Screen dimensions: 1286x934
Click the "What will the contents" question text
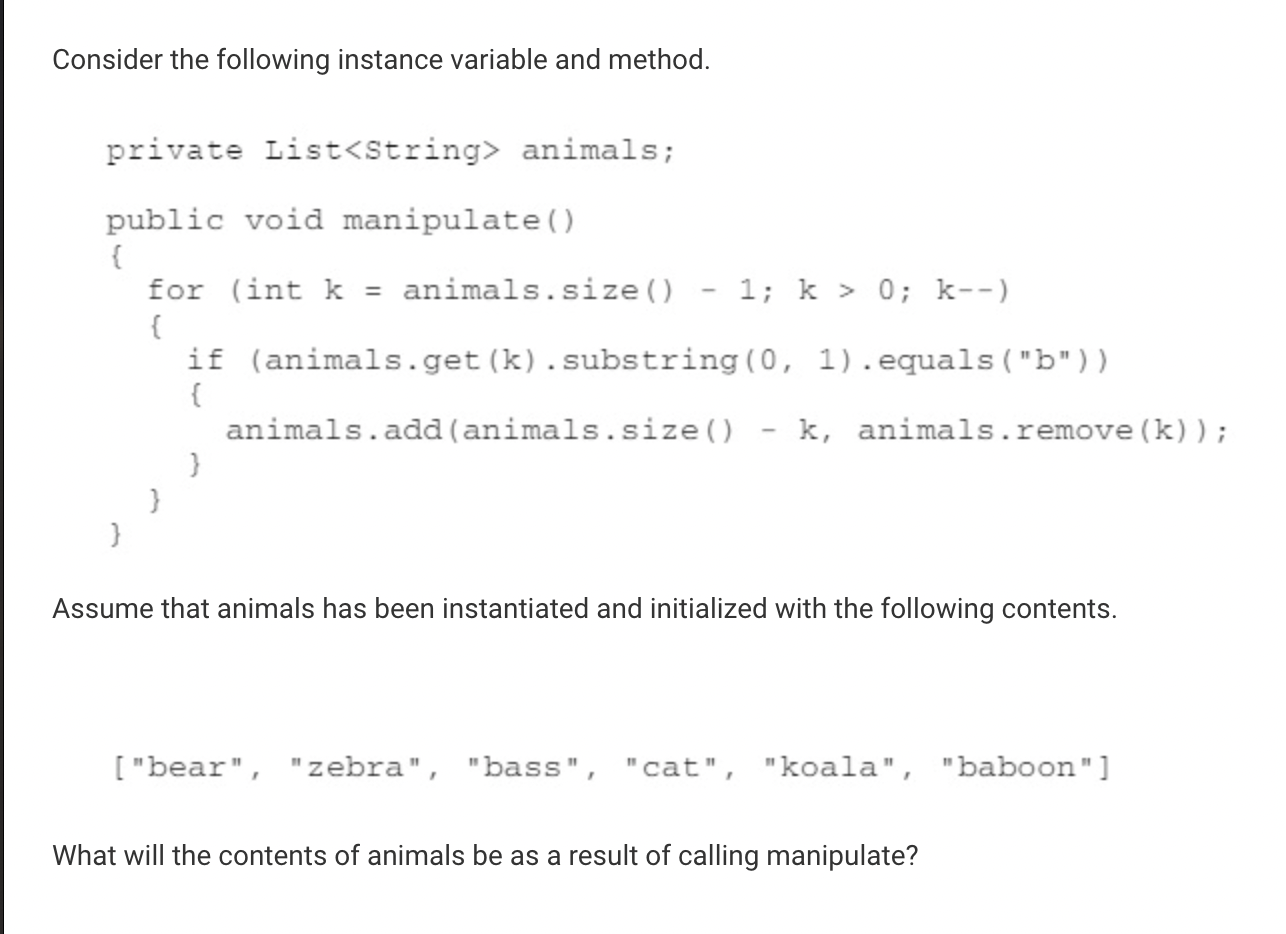[485, 856]
